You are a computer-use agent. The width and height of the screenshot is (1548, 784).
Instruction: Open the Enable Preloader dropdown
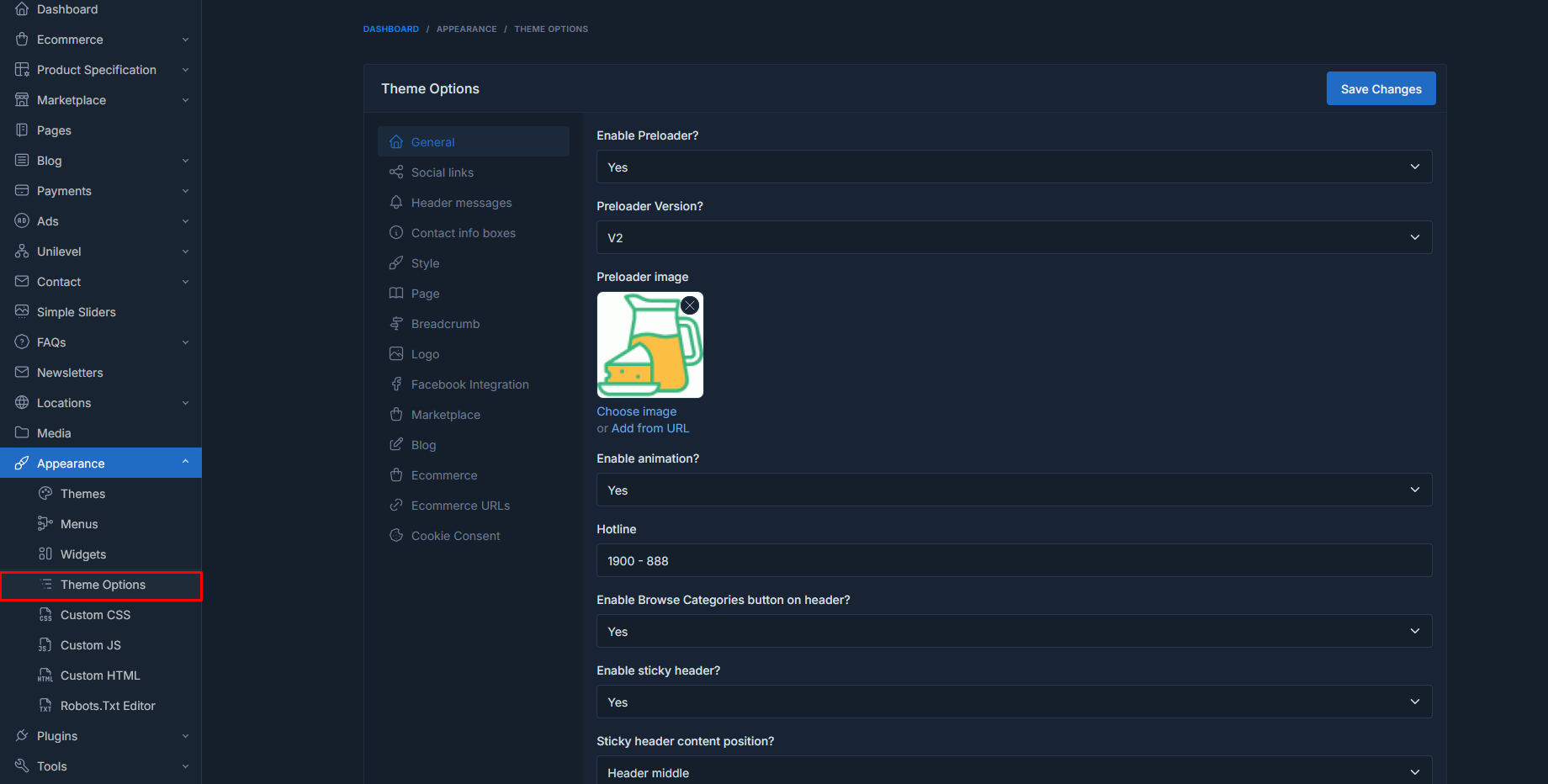pyautogui.click(x=1014, y=167)
